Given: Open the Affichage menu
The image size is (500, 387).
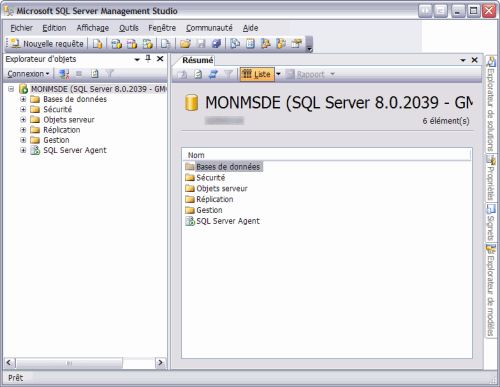Looking at the screenshot, I should [93, 28].
